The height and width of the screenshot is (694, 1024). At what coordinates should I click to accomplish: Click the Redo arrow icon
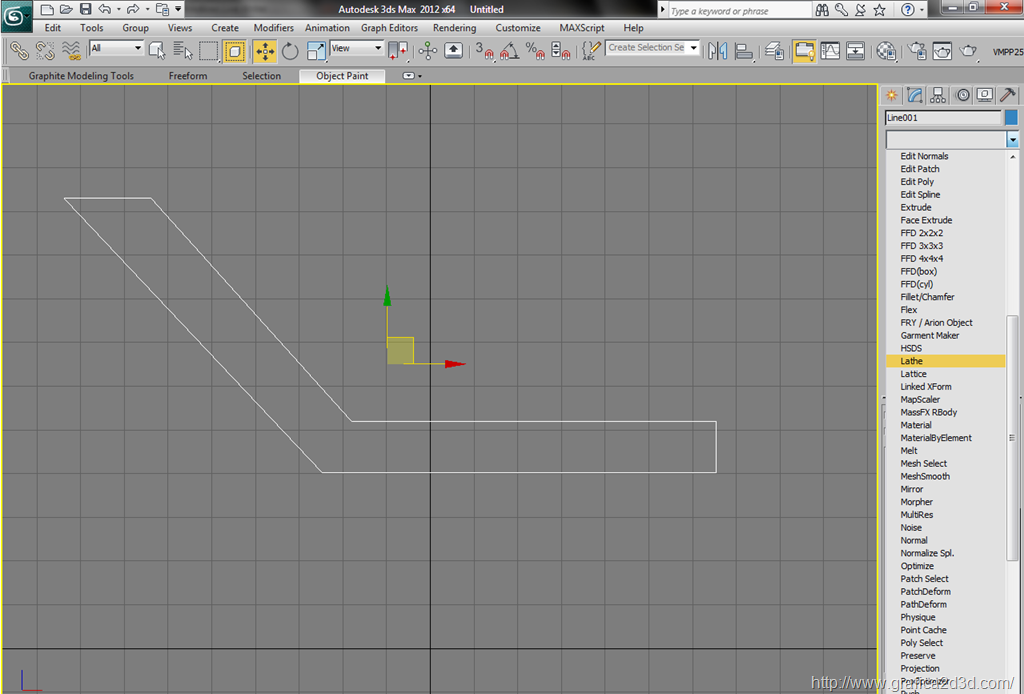coord(133,9)
